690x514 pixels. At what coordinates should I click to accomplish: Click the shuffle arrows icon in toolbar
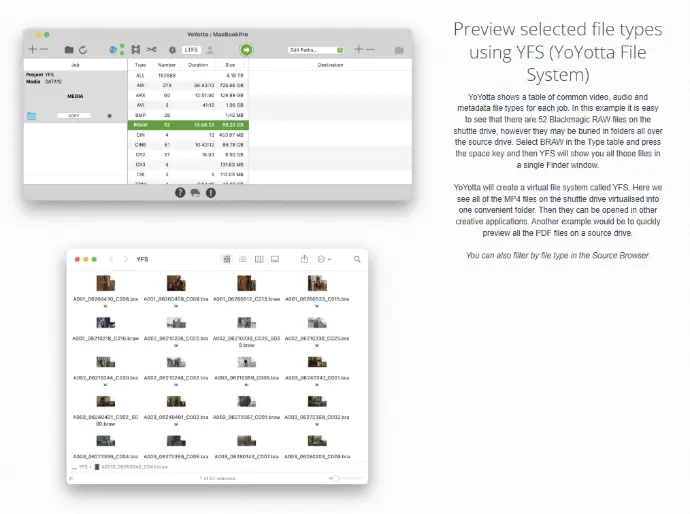point(150,49)
